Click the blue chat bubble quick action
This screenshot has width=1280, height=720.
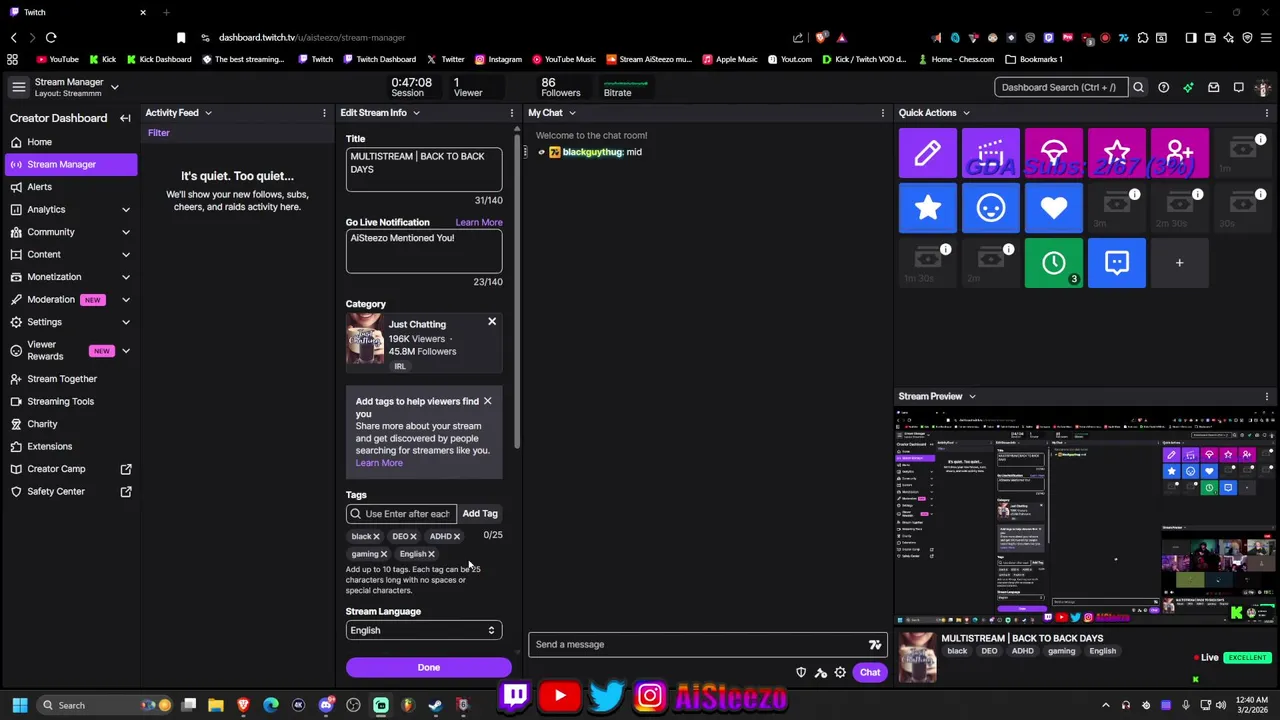coord(1116,263)
